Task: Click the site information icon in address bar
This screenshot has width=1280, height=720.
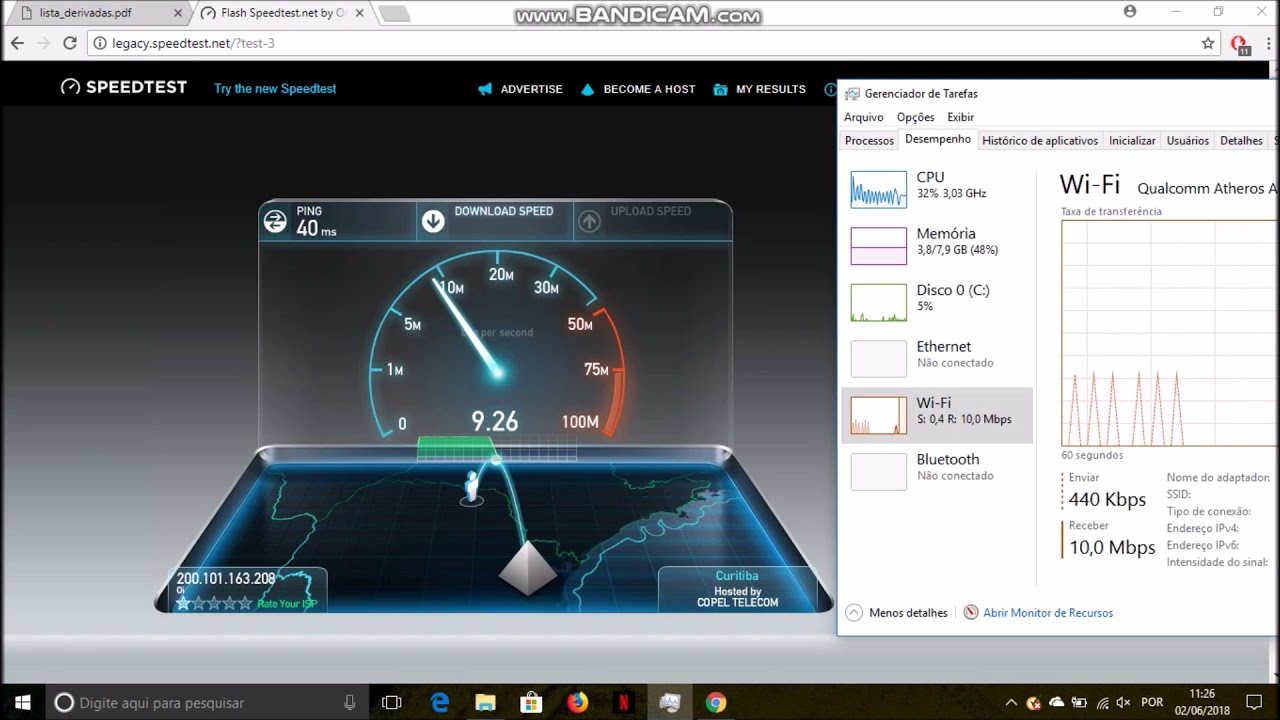Action: (100, 43)
